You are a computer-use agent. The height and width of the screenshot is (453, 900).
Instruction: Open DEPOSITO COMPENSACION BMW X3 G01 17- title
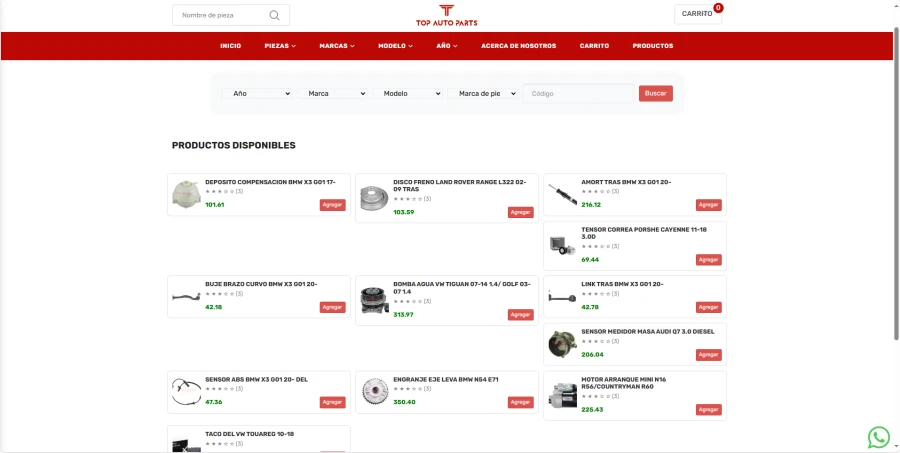click(x=270, y=182)
